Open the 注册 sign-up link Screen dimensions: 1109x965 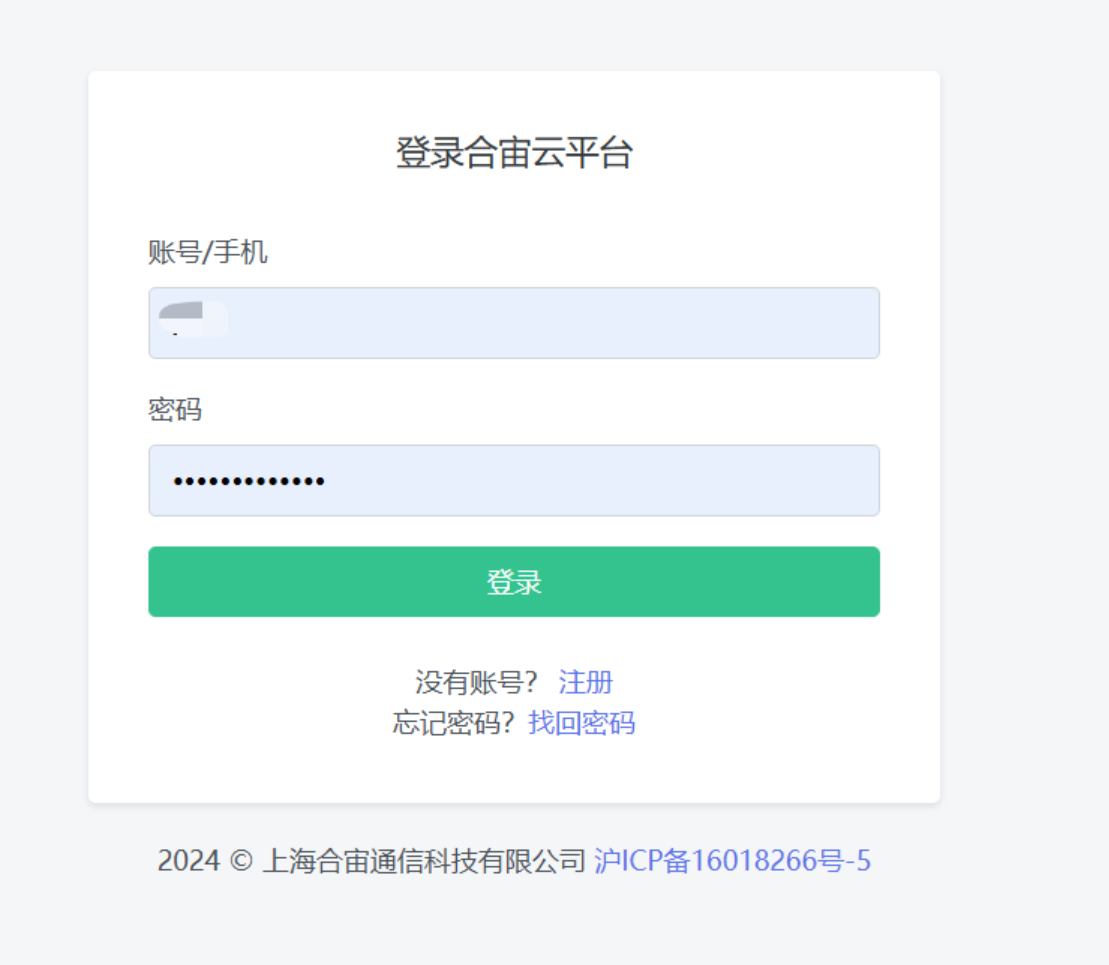click(585, 683)
